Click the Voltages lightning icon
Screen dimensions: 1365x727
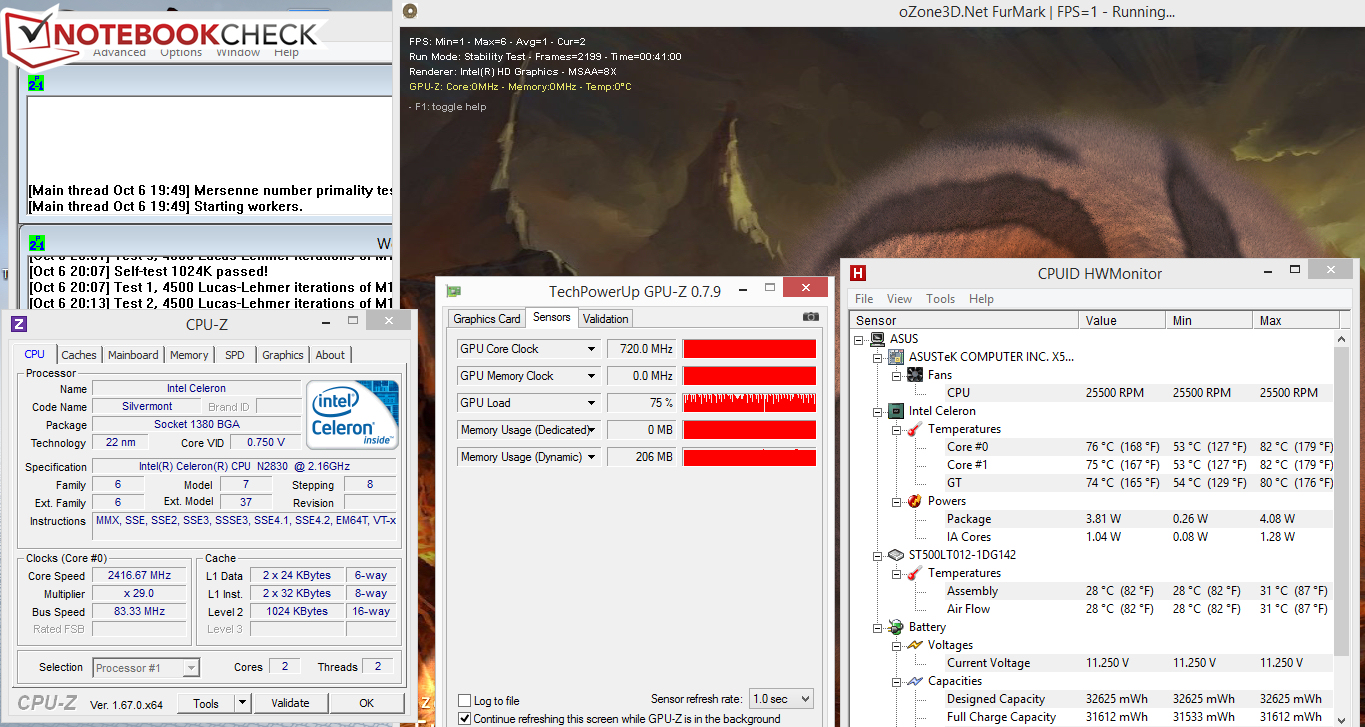tap(914, 645)
